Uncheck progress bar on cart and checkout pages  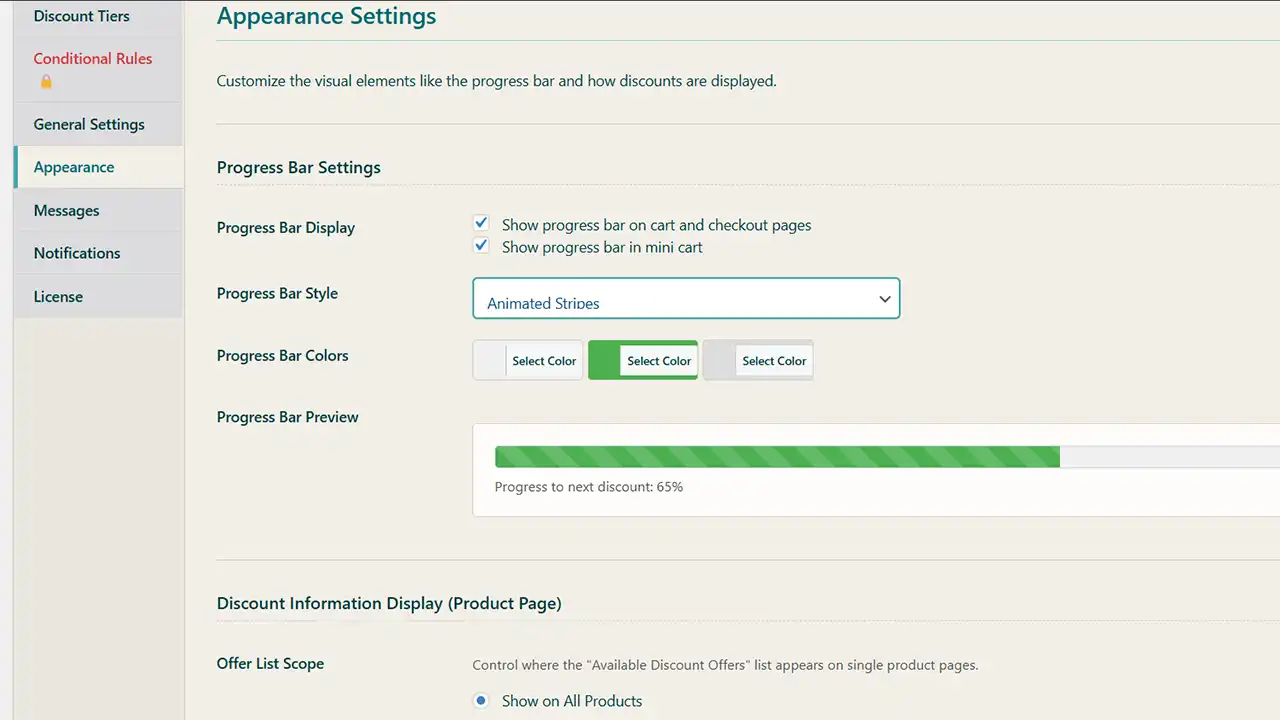(481, 224)
